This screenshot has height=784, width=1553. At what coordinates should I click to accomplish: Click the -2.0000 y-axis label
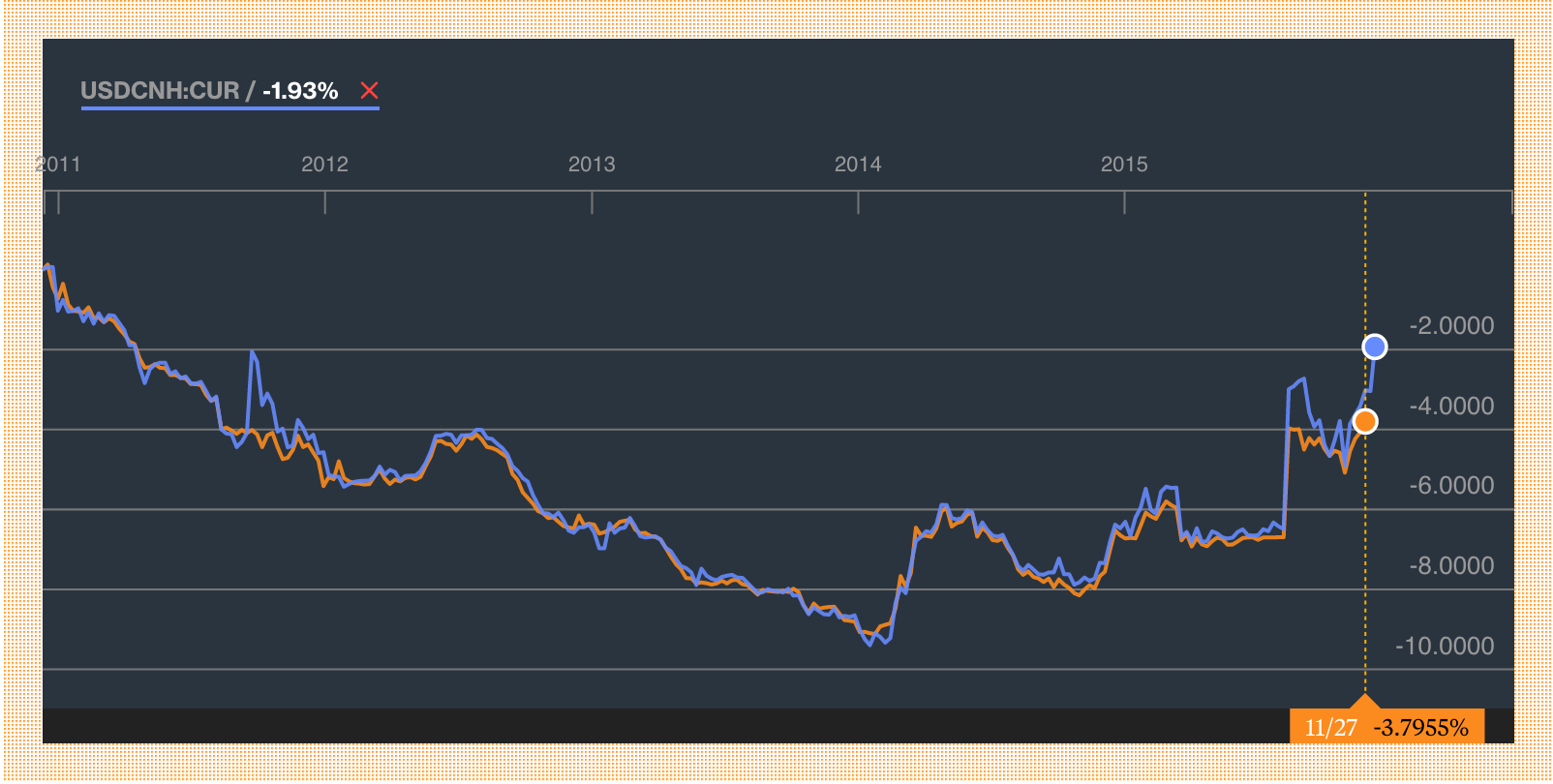pos(1451,326)
